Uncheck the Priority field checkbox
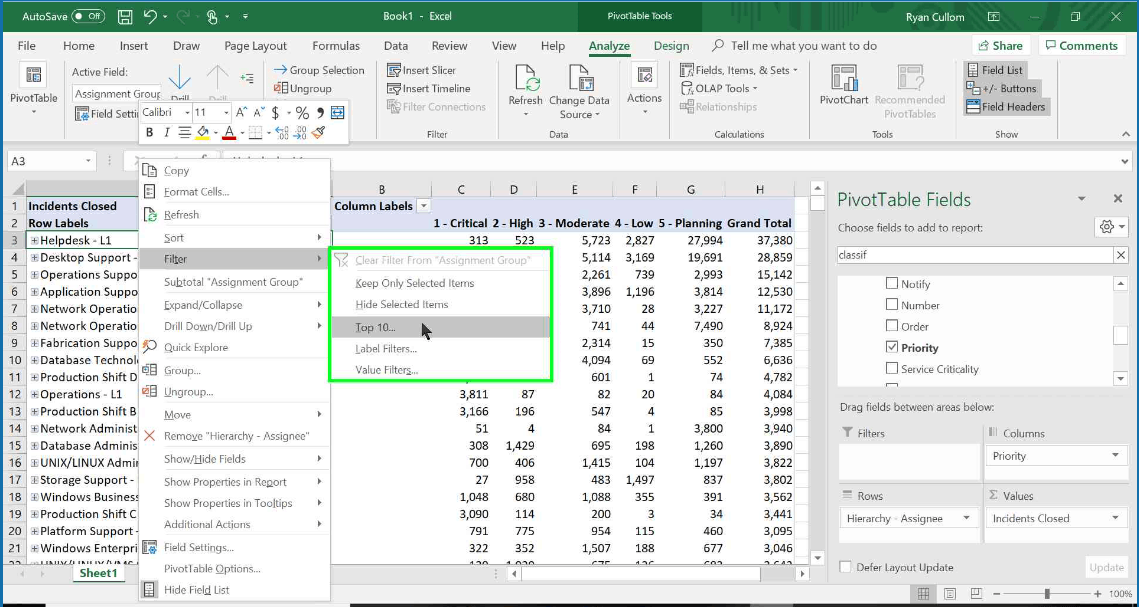 891,347
